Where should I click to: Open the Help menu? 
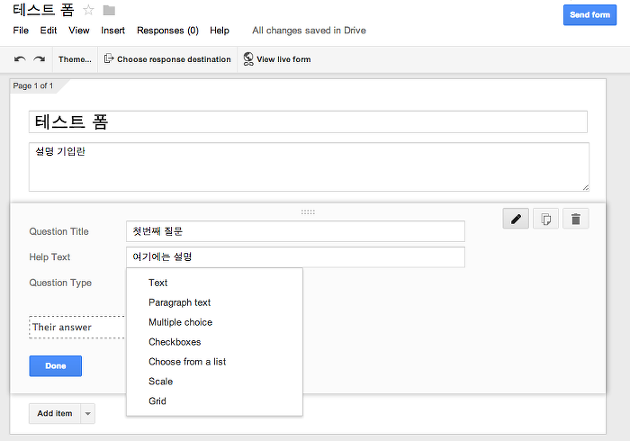point(219,31)
